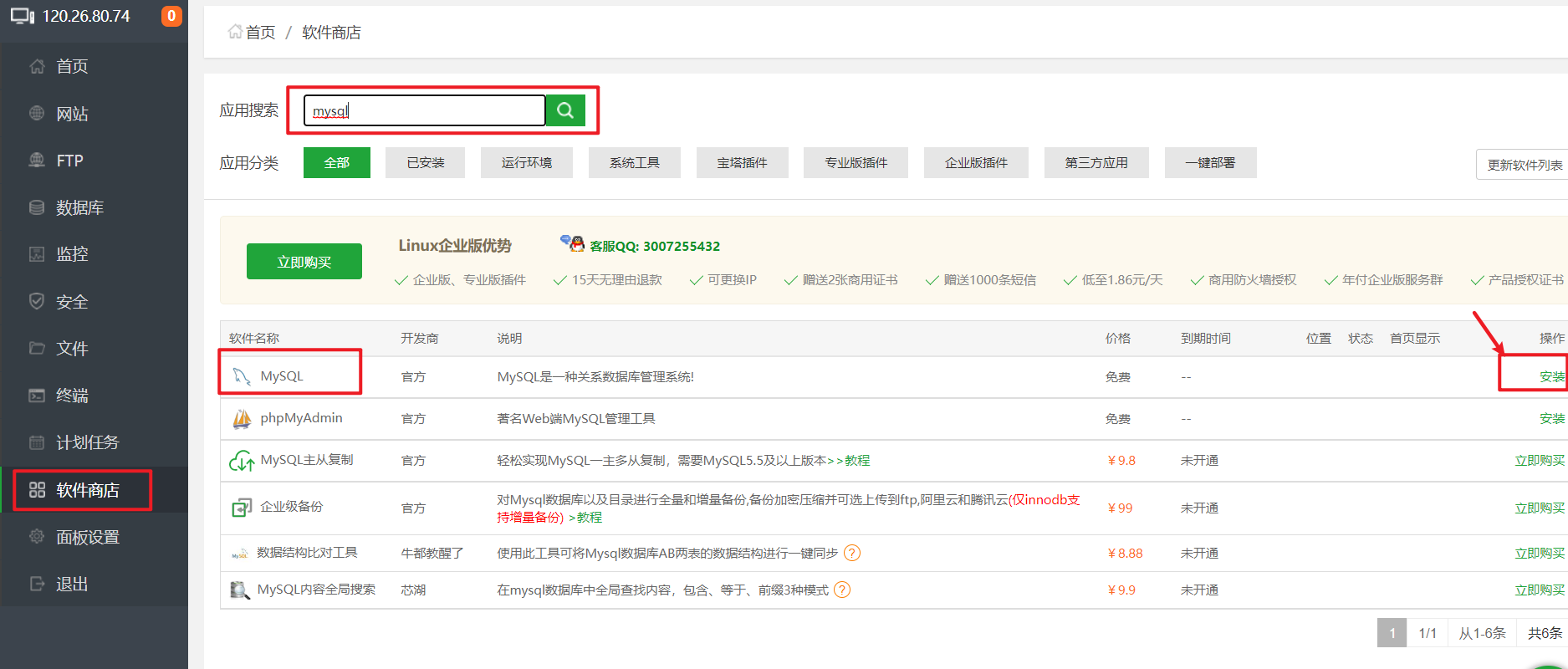The width and height of the screenshot is (1568, 669).
Task: Click the 价格 column header
Action: pos(1118,338)
